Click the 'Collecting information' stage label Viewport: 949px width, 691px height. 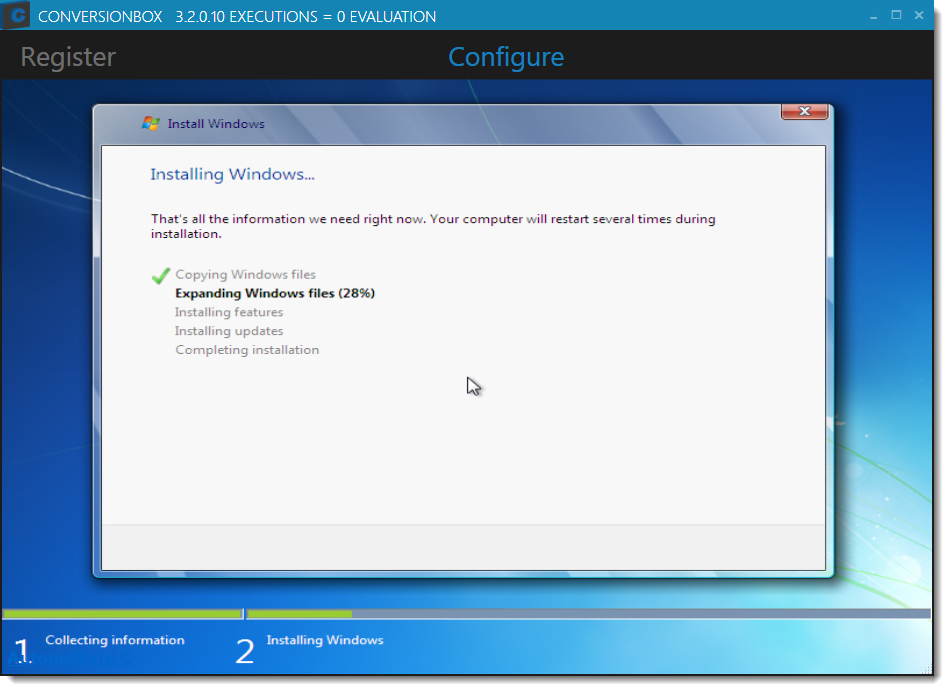115,640
